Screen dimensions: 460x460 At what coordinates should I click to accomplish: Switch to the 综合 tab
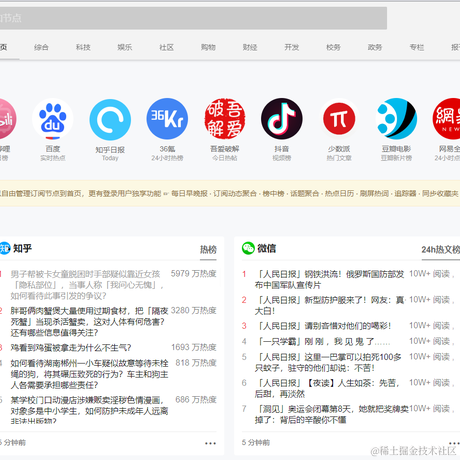41,47
